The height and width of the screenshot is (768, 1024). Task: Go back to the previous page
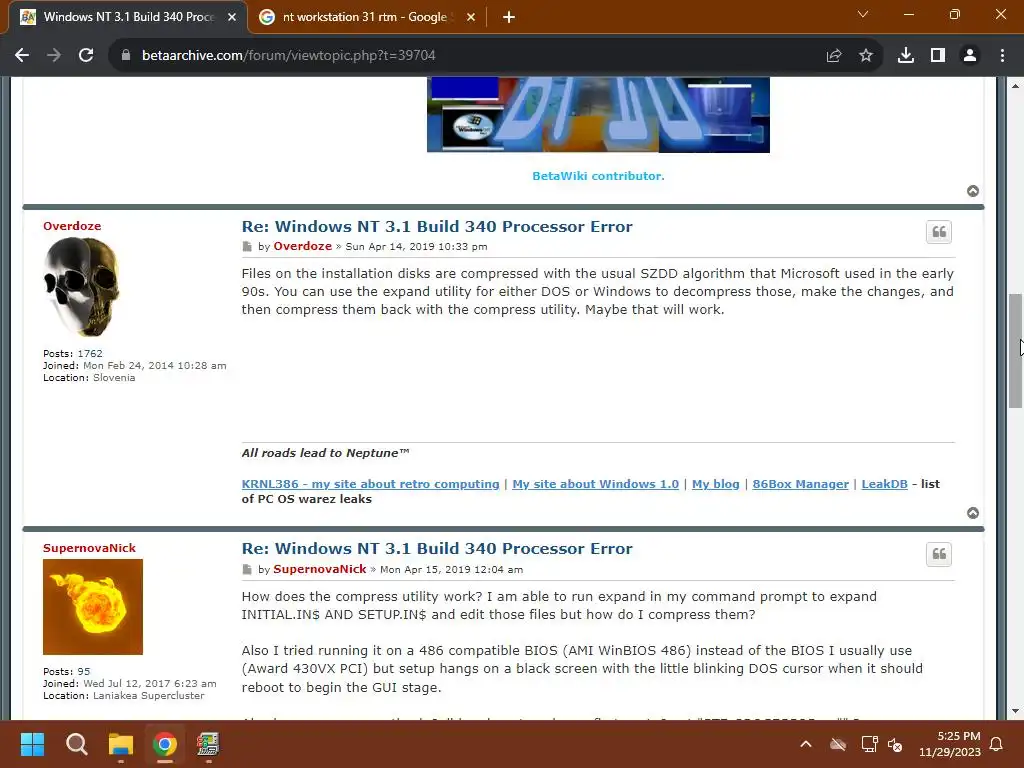[x=22, y=56]
